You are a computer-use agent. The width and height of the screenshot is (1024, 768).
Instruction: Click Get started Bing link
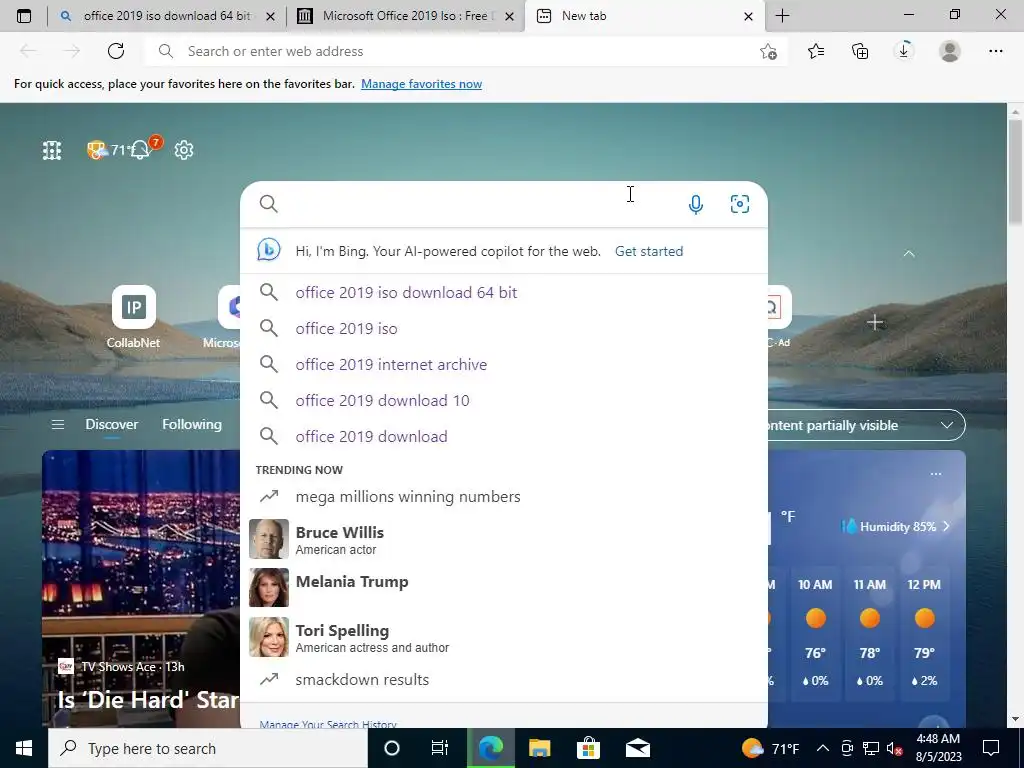[x=648, y=251]
